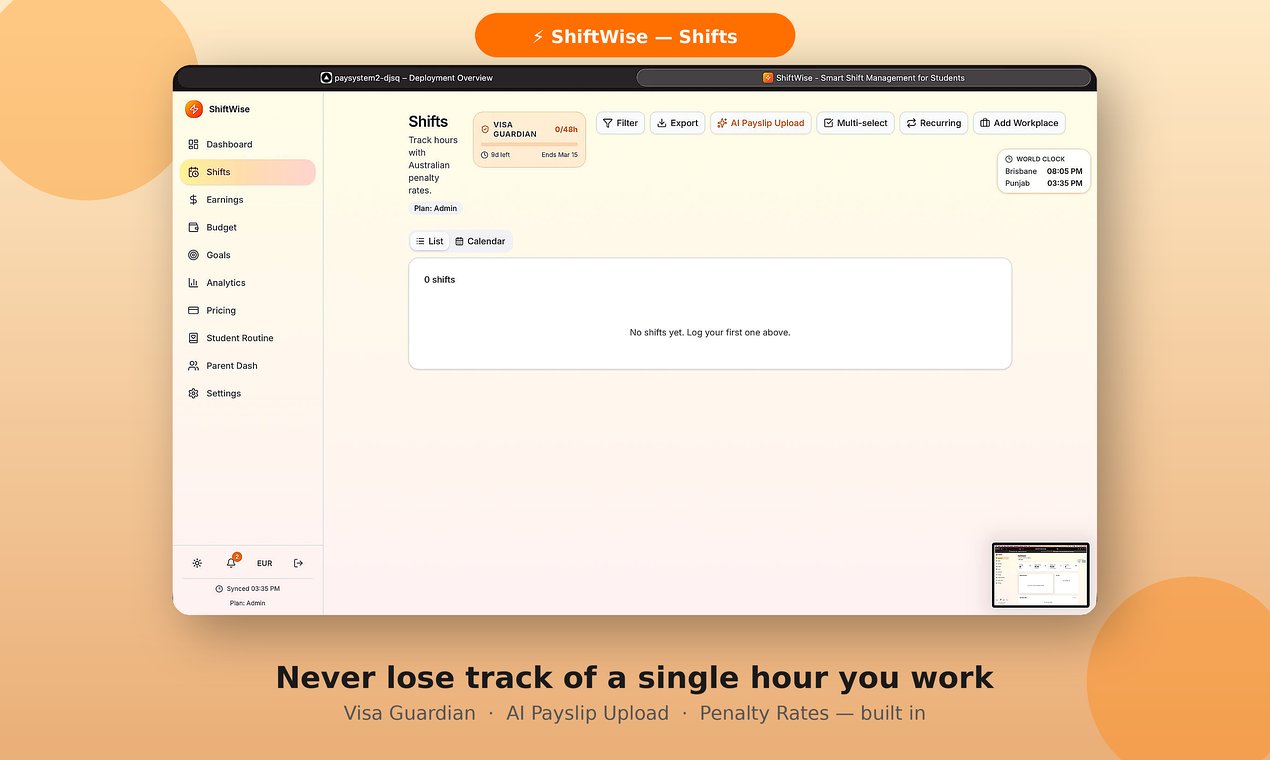
Task: Click the ShiftWise lightning logo icon
Action: [194, 109]
